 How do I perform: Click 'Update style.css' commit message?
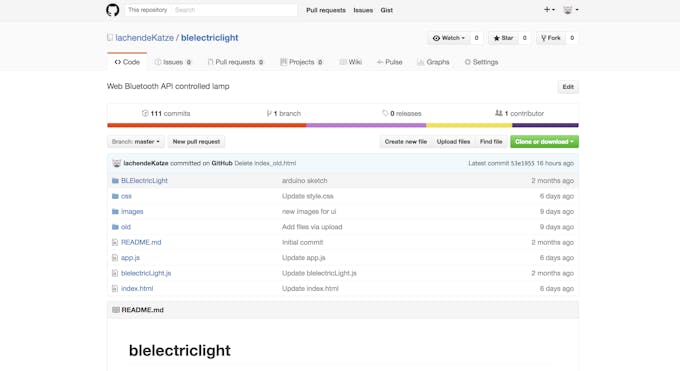pyautogui.click(x=307, y=196)
